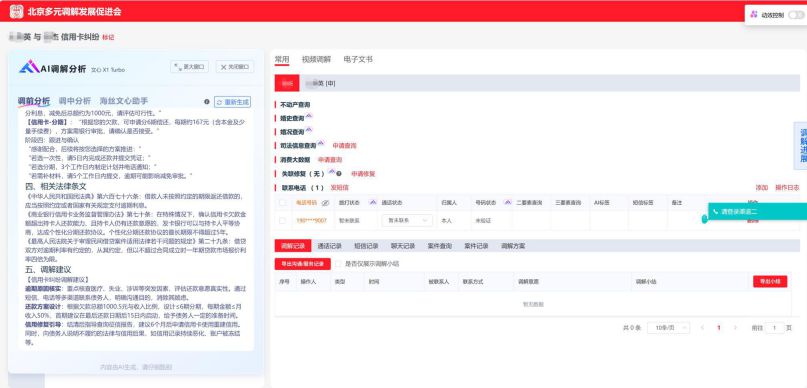Click 申请查询 link beside 司法信息查询

point(344,146)
